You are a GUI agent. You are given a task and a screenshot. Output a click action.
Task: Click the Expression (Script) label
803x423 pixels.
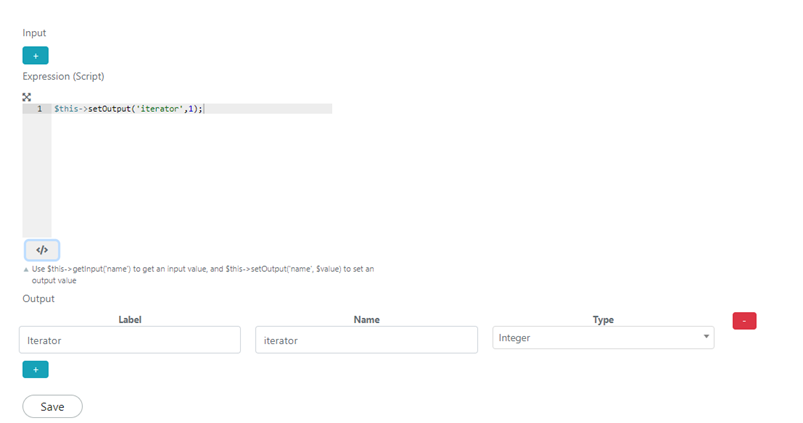tap(64, 76)
